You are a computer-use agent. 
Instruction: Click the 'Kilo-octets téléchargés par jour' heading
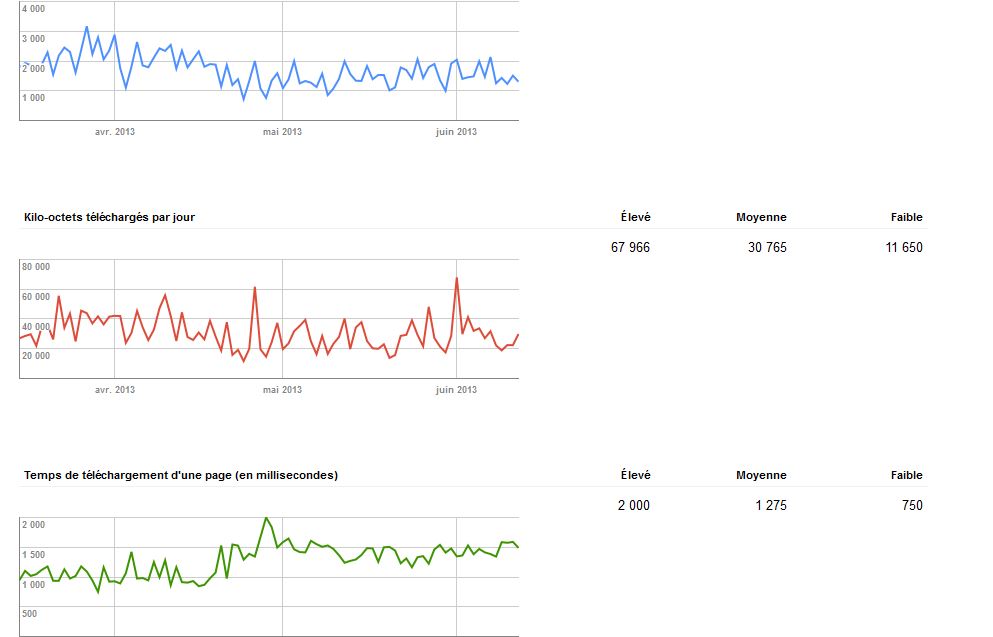click(109, 217)
